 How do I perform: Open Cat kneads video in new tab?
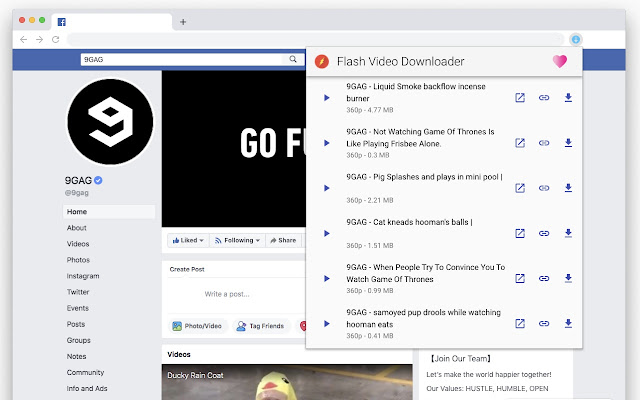[x=520, y=233]
